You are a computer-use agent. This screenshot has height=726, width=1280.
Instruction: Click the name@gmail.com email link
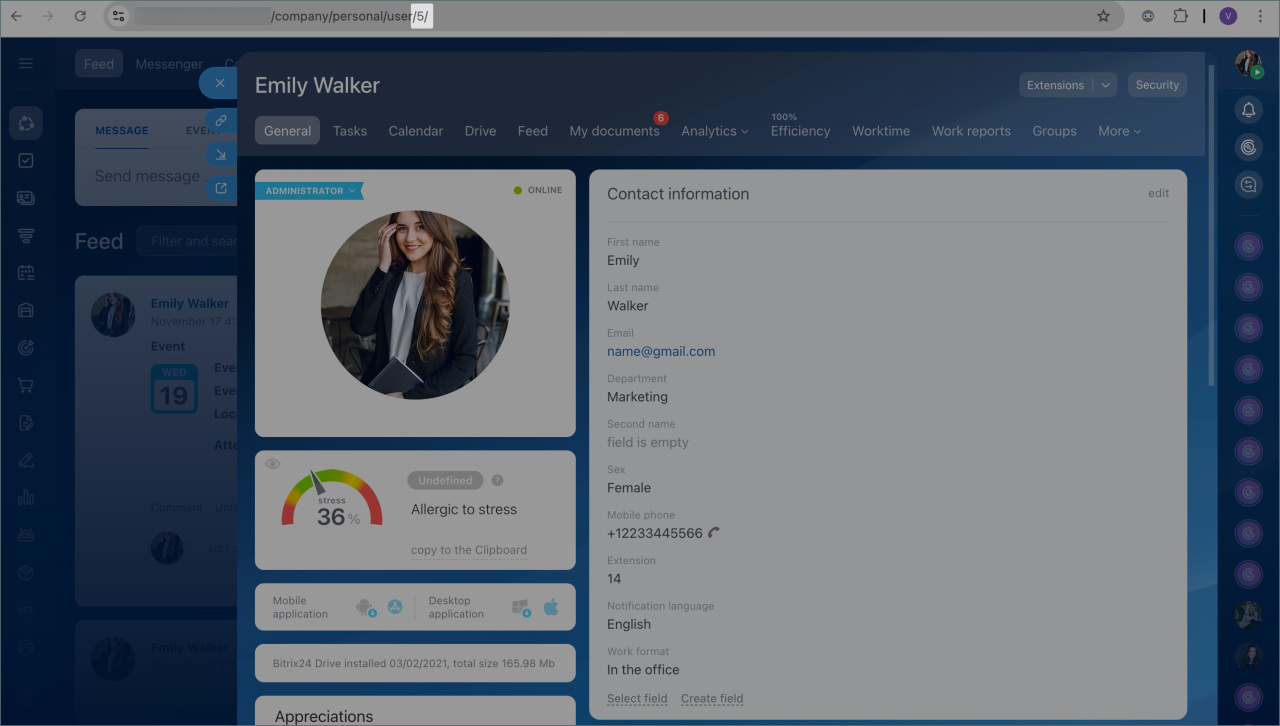[x=661, y=351]
